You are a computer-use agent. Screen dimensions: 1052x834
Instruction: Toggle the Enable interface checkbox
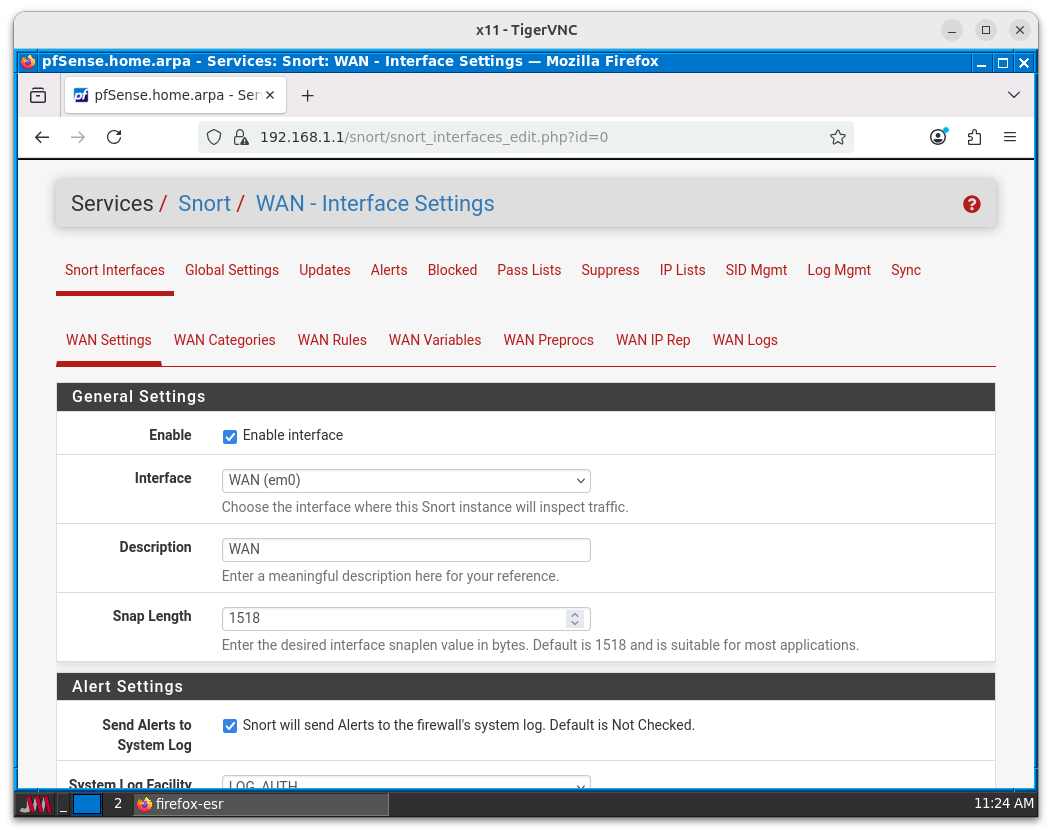pyautogui.click(x=229, y=437)
